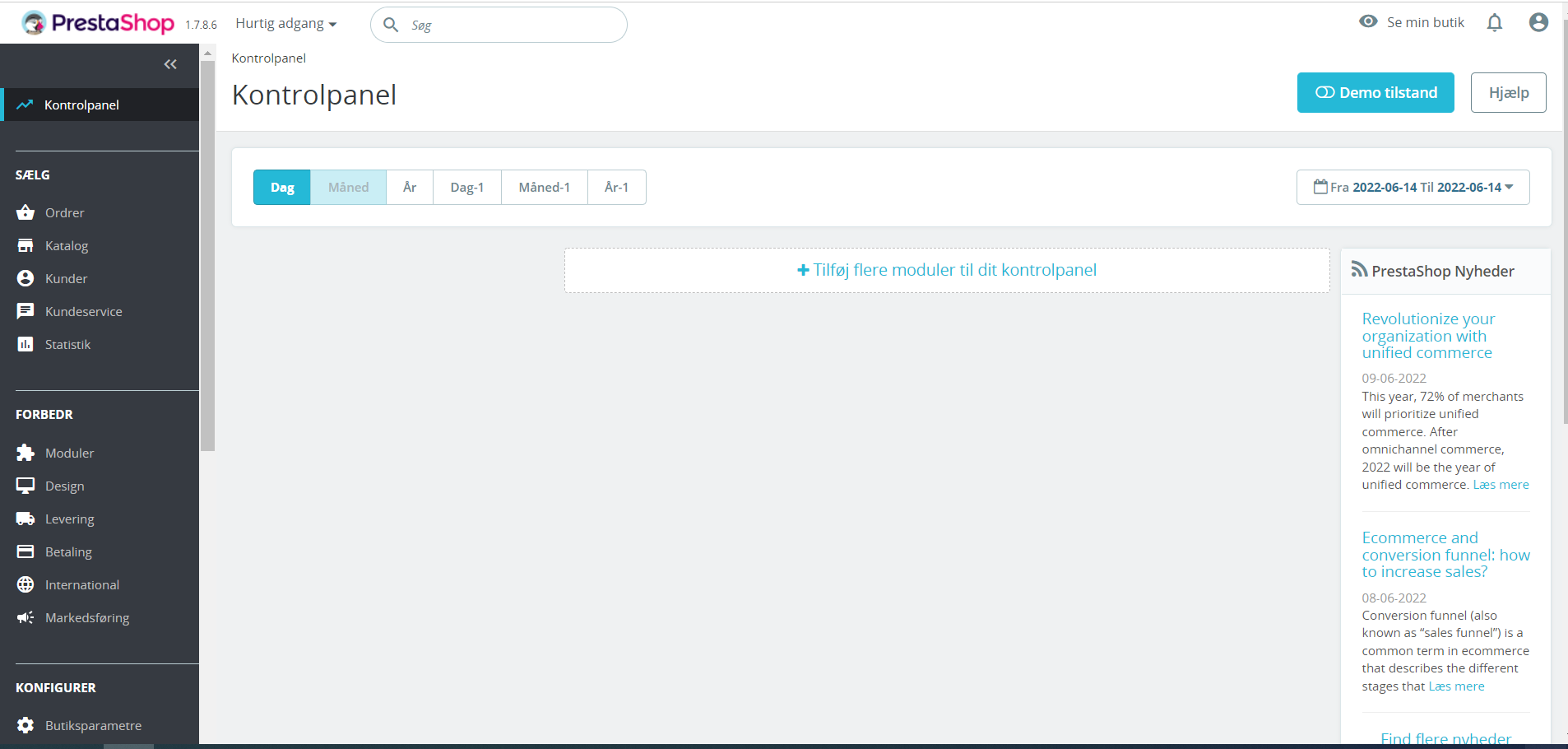This screenshot has width=1568, height=749.
Task: Click the Kunder person icon
Action: (26, 278)
